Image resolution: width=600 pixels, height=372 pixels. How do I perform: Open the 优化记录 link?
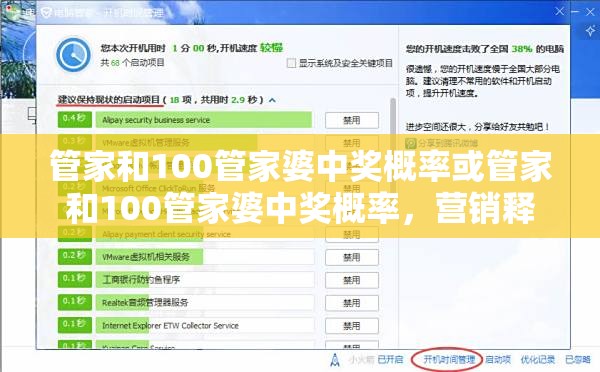click(x=537, y=359)
